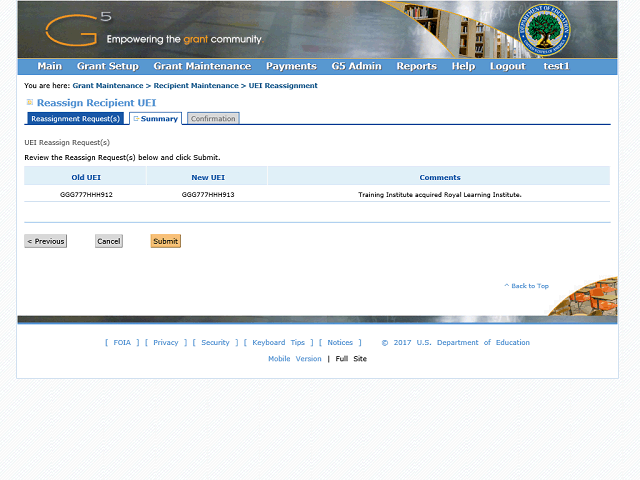
Task: Click the test1 user name
Action: [x=556, y=66]
